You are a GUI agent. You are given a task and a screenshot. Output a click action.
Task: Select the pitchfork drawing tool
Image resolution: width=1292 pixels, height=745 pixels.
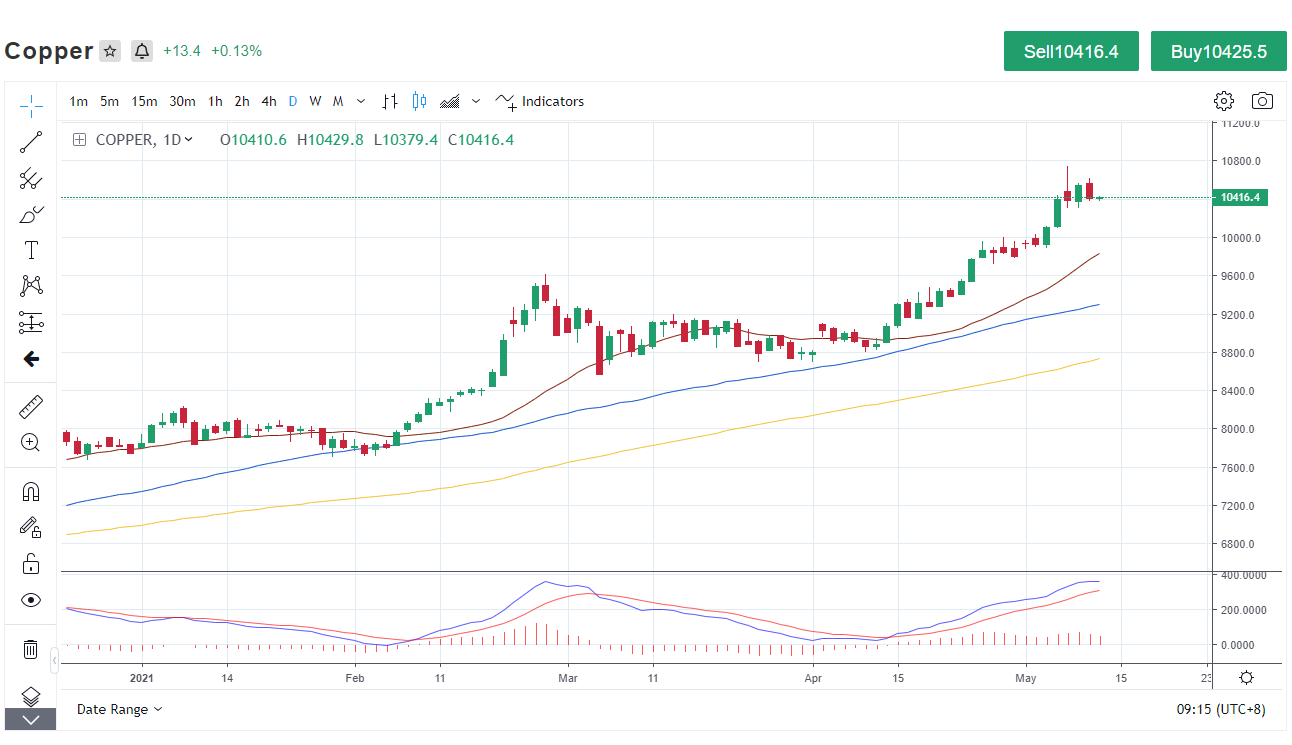[31, 179]
